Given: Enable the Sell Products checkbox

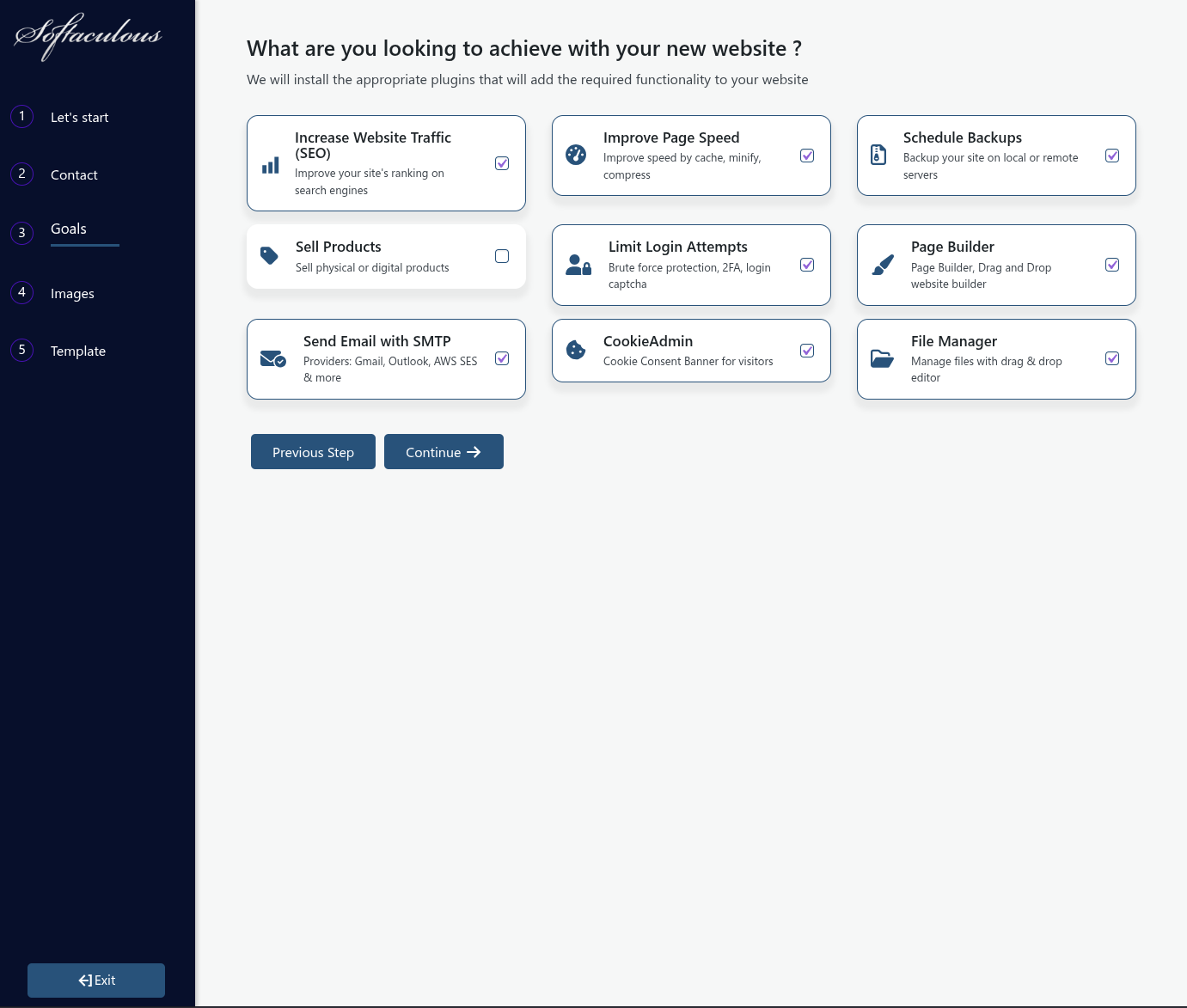Looking at the screenshot, I should click(502, 256).
